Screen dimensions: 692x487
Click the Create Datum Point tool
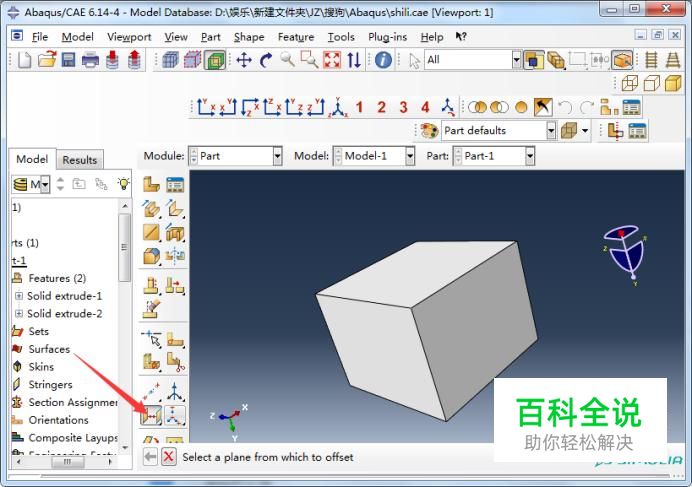click(151, 391)
